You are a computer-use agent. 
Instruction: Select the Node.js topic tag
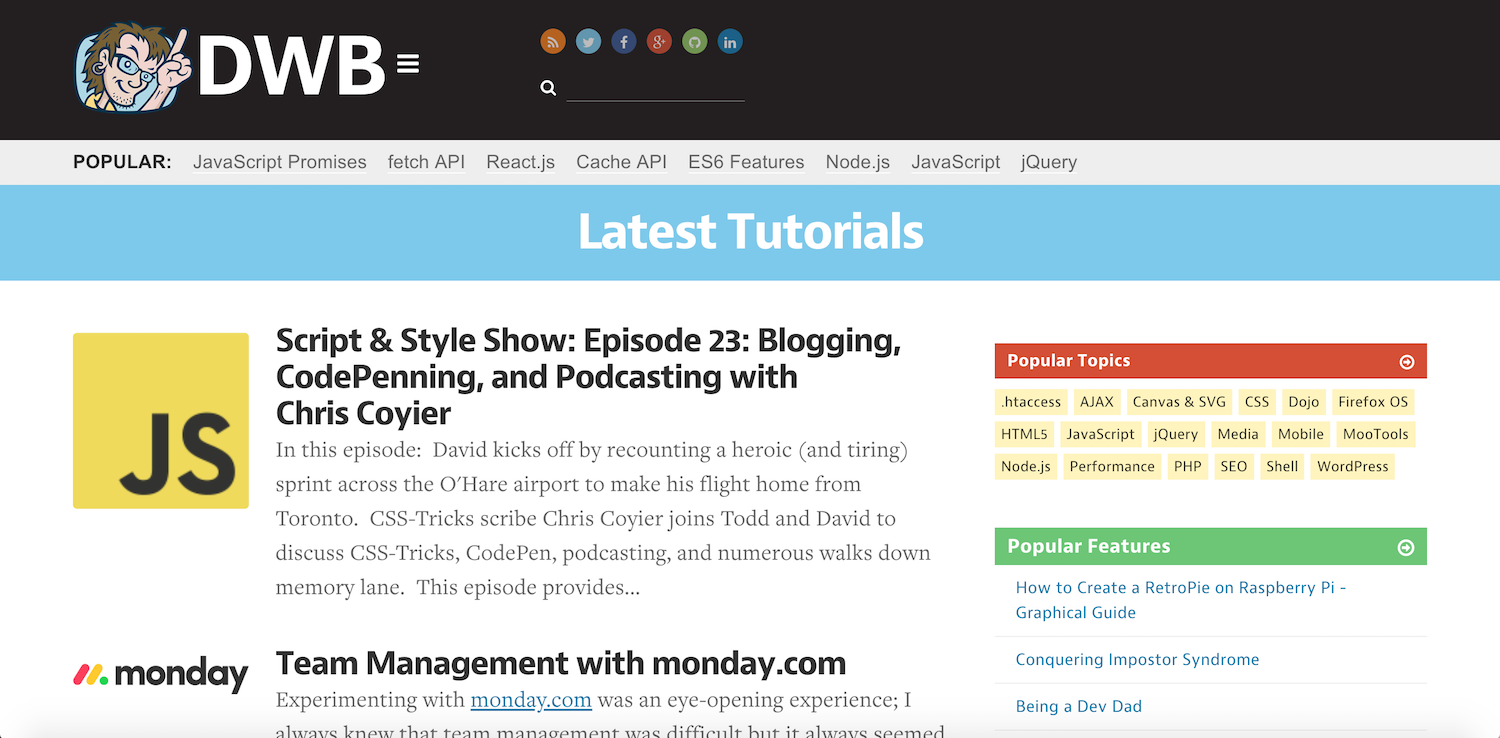pos(1026,466)
